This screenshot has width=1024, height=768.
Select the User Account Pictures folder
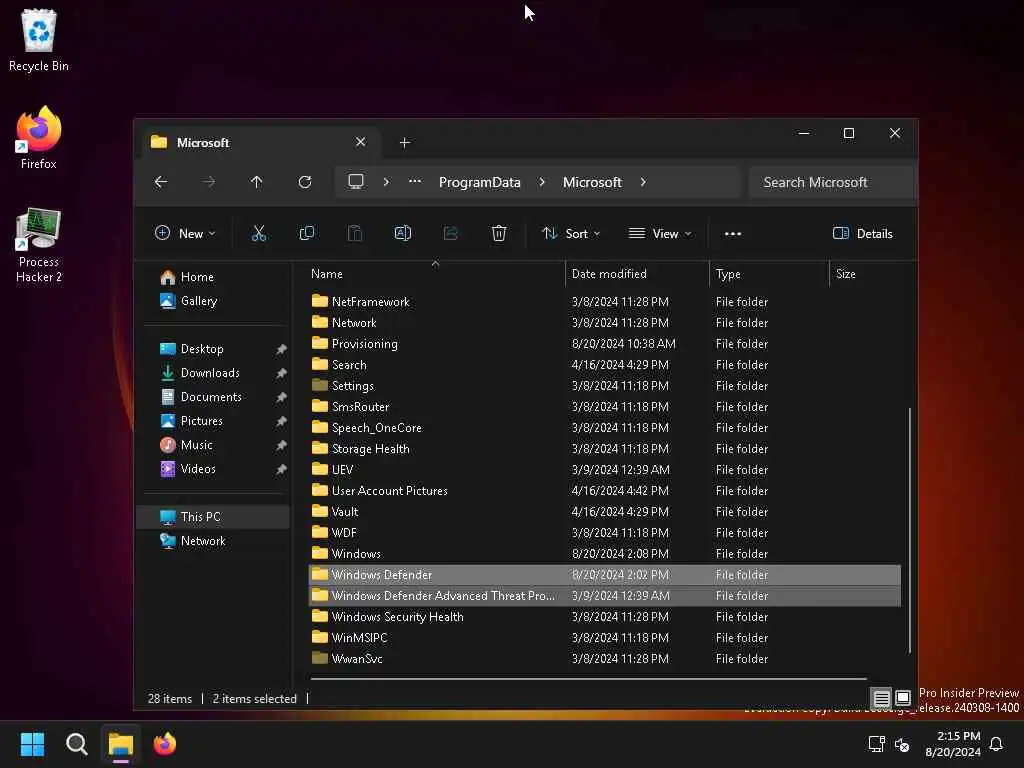pos(604,490)
